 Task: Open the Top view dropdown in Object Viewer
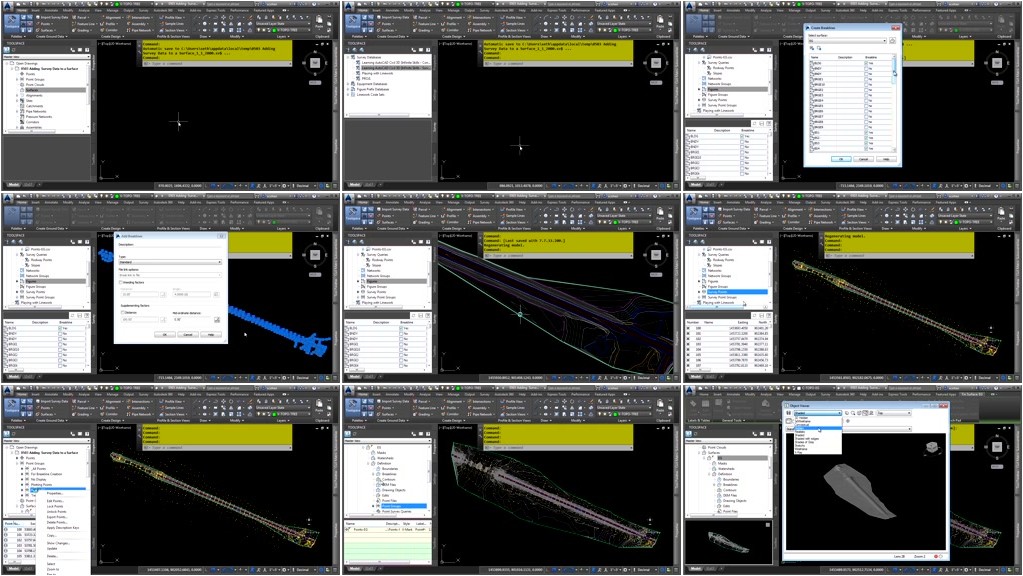(893, 413)
